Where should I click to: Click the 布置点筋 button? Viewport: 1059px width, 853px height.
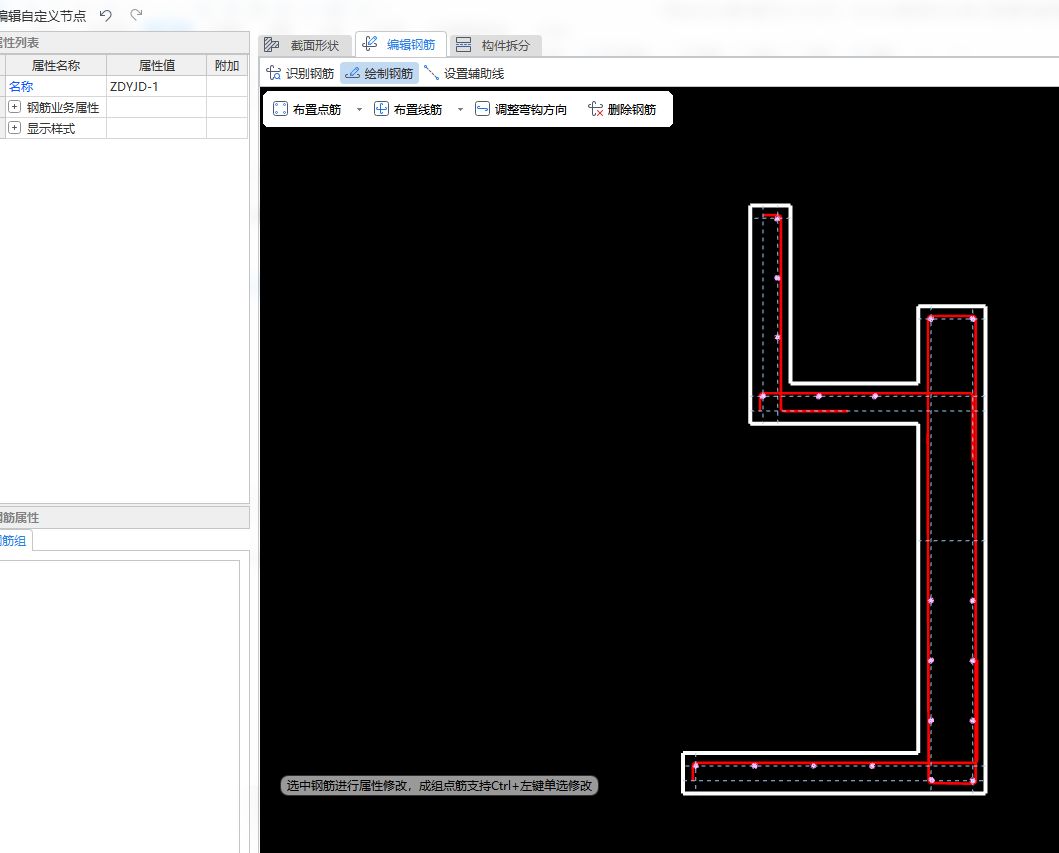[307, 109]
